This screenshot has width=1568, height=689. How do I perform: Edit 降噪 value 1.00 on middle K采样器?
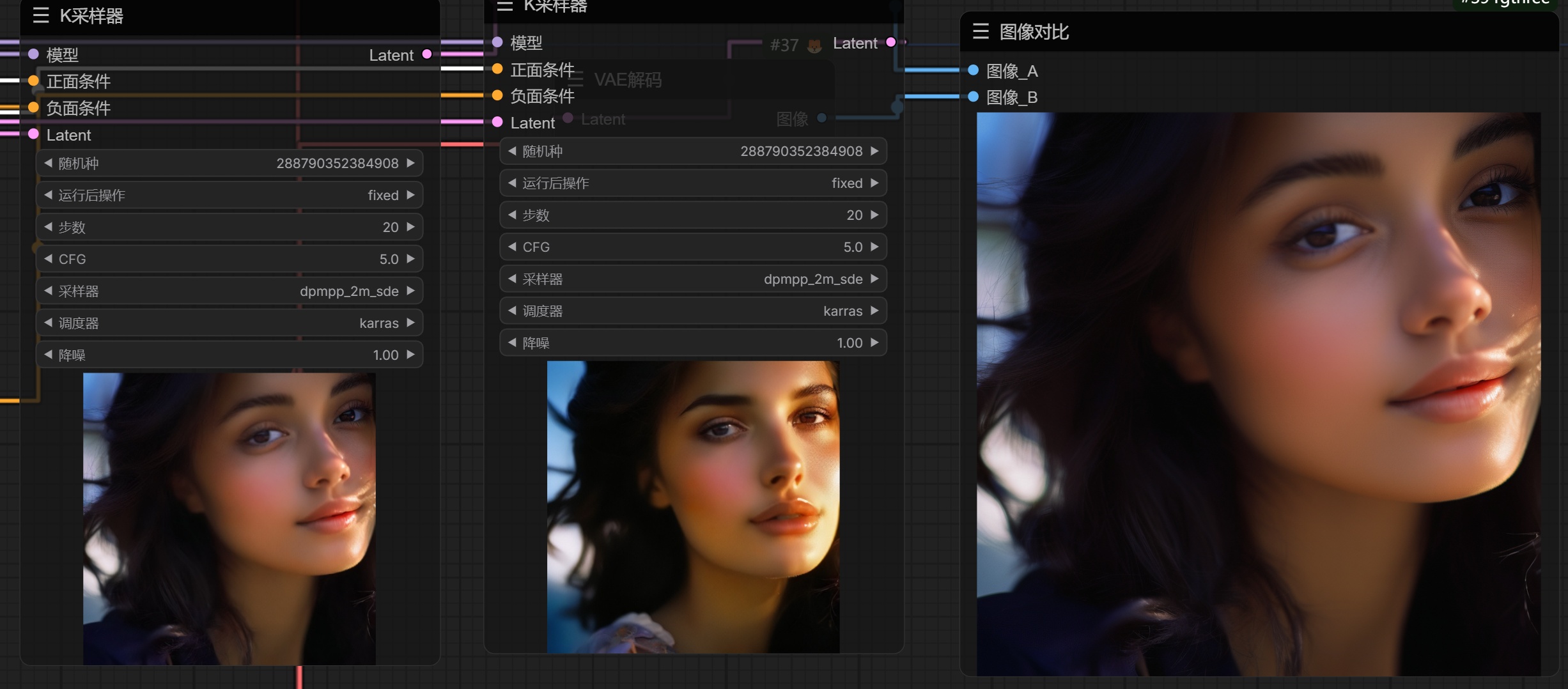(x=850, y=343)
